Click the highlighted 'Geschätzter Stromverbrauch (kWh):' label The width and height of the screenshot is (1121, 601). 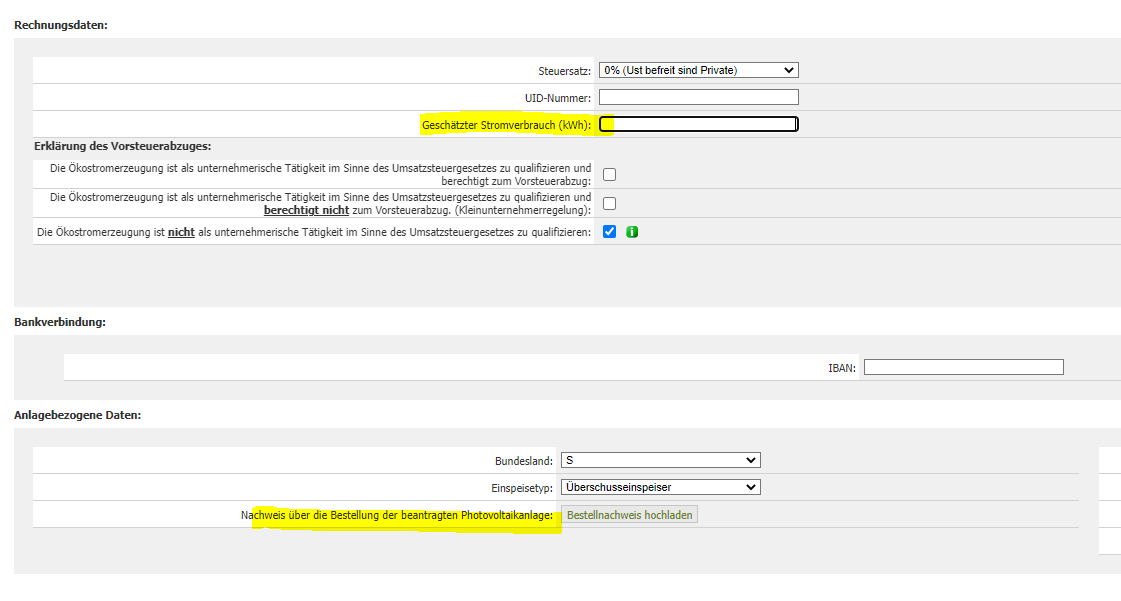pos(507,125)
